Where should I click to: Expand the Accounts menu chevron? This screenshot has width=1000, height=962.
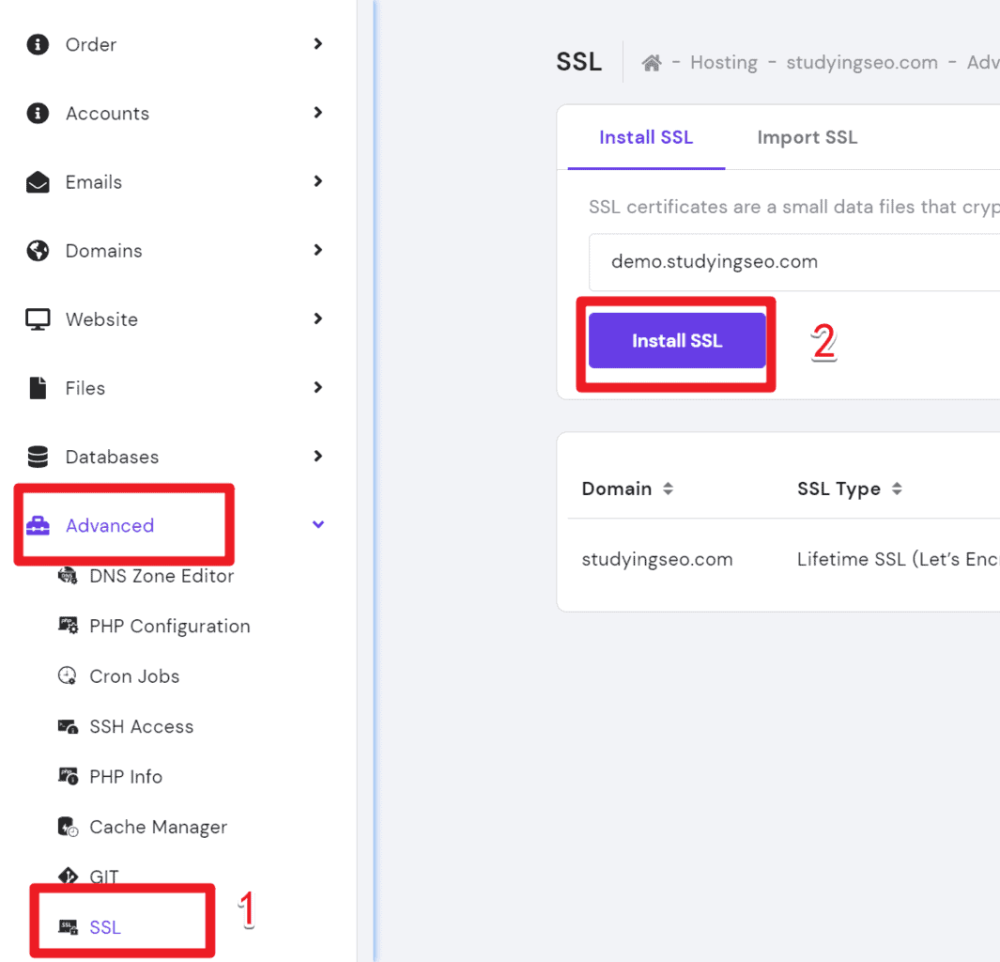[x=318, y=112]
